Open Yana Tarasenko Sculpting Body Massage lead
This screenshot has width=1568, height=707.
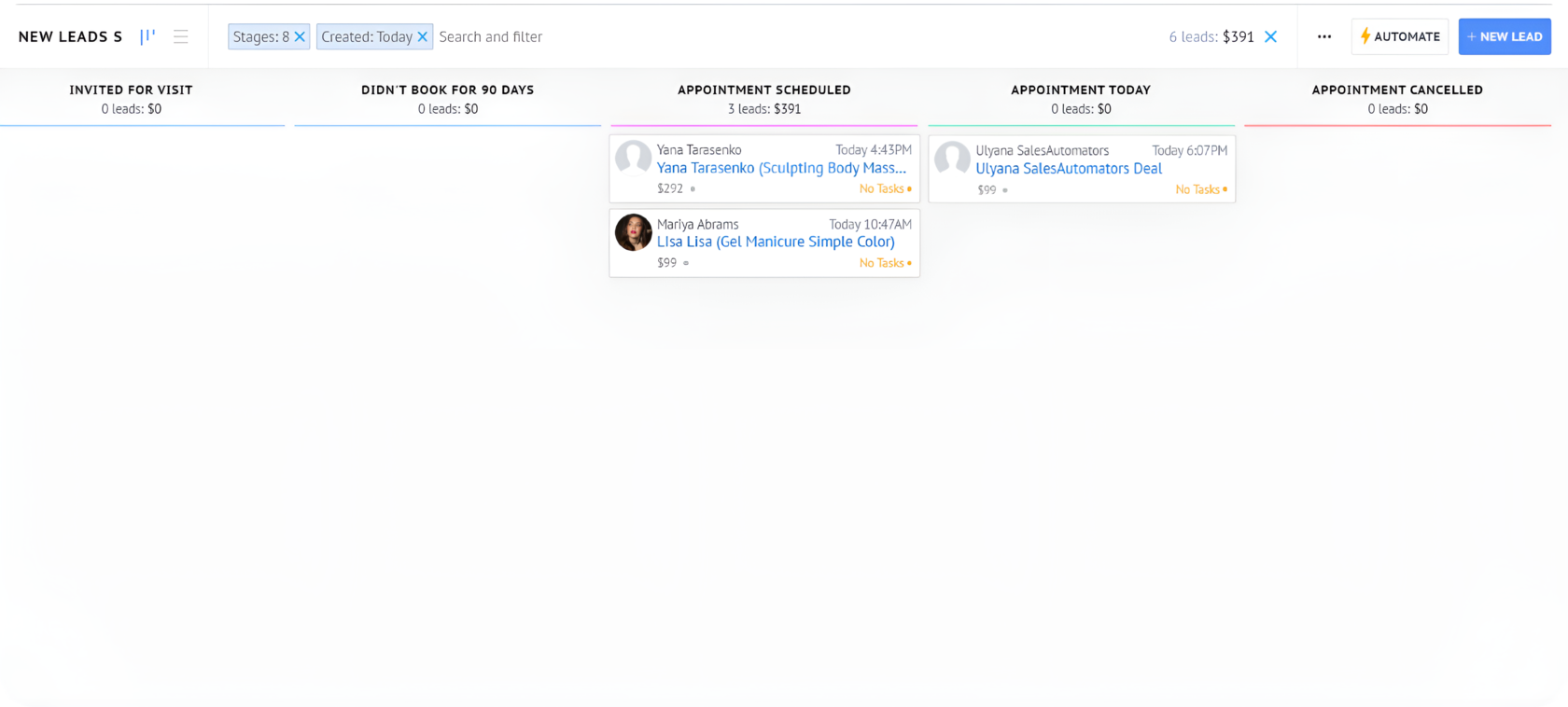(781, 168)
